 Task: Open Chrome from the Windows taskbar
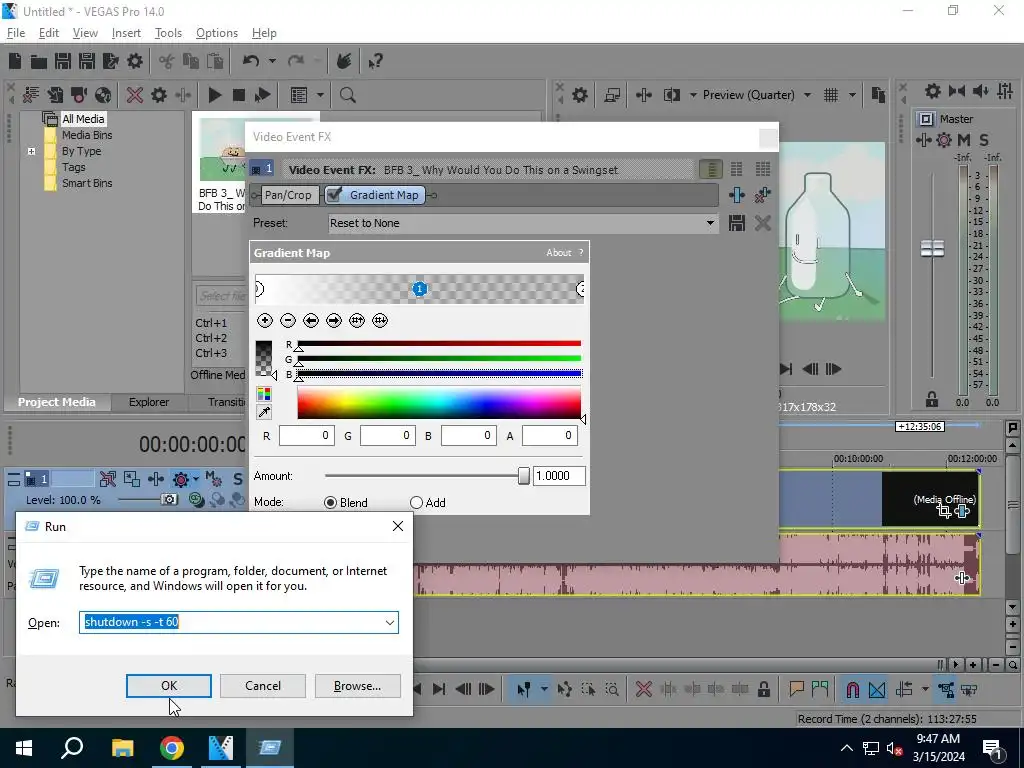coord(172,748)
